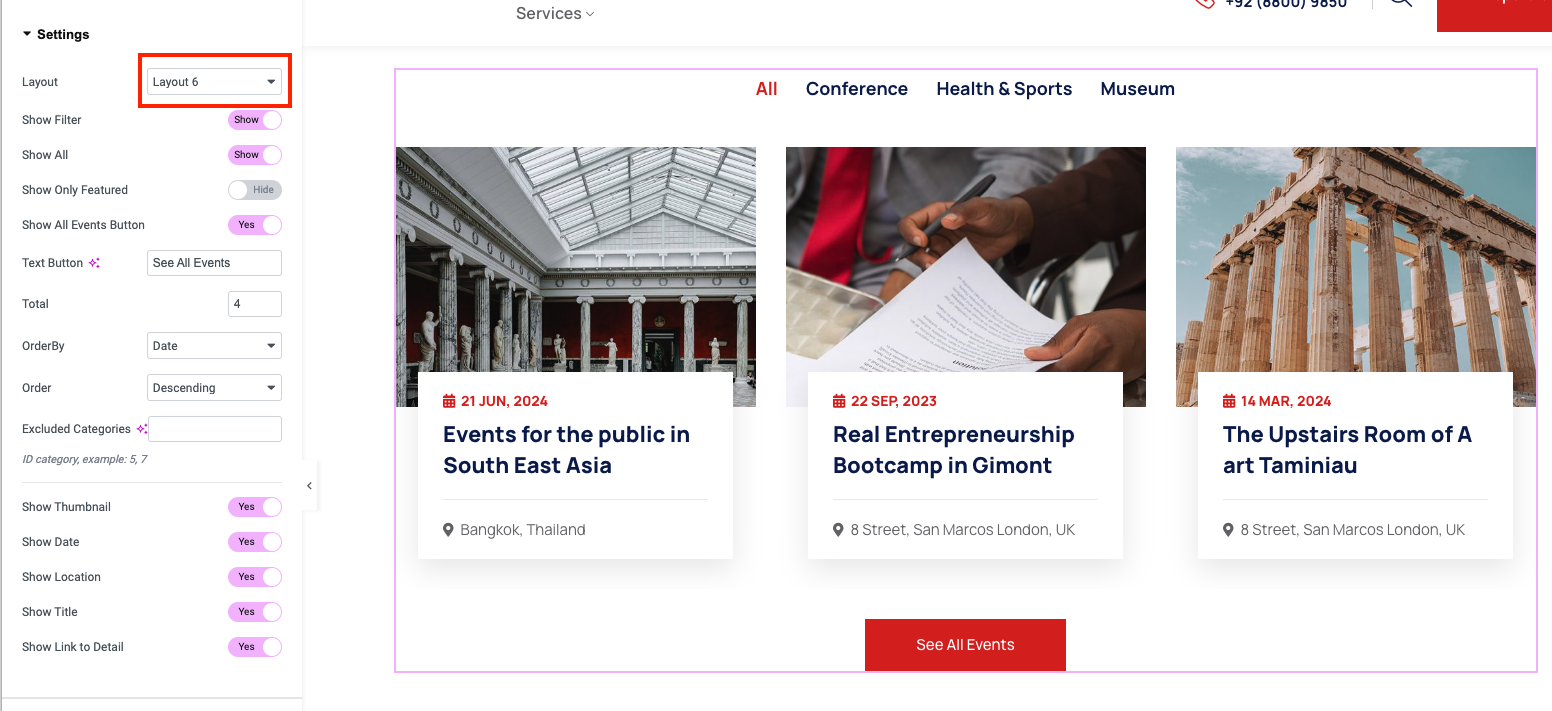The height and width of the screenshot is (711, 1552).
Task: Collapse the editor side panel handle
Action: 309,486
